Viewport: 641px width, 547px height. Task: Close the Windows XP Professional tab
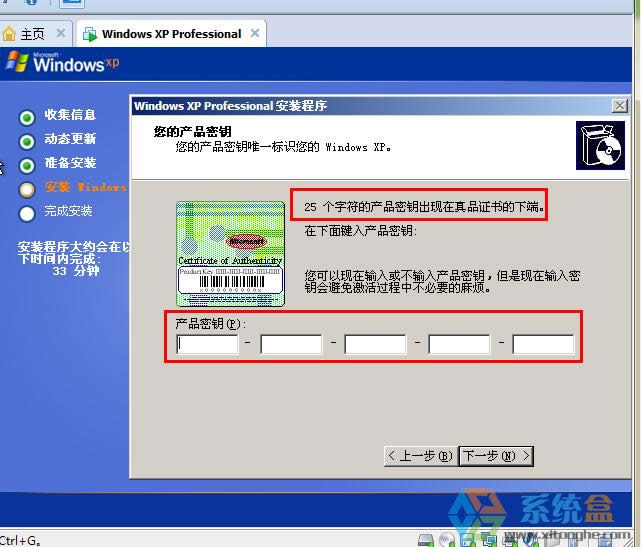click(255, 33)
